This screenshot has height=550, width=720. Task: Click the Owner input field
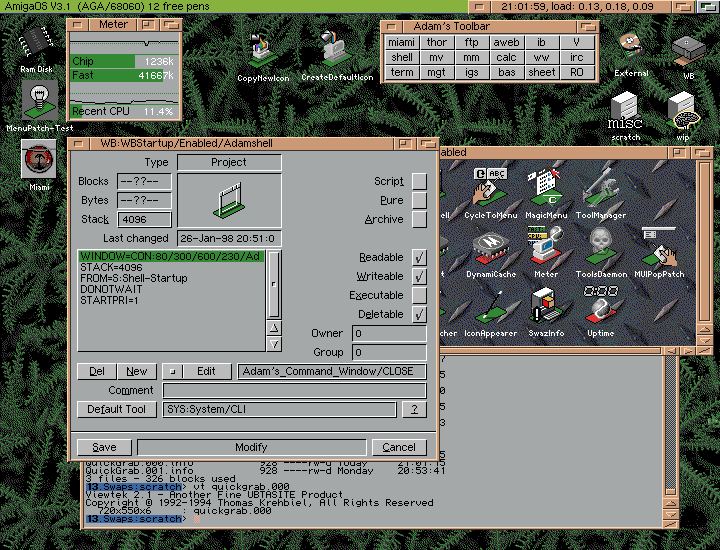[x=389, y=333]
